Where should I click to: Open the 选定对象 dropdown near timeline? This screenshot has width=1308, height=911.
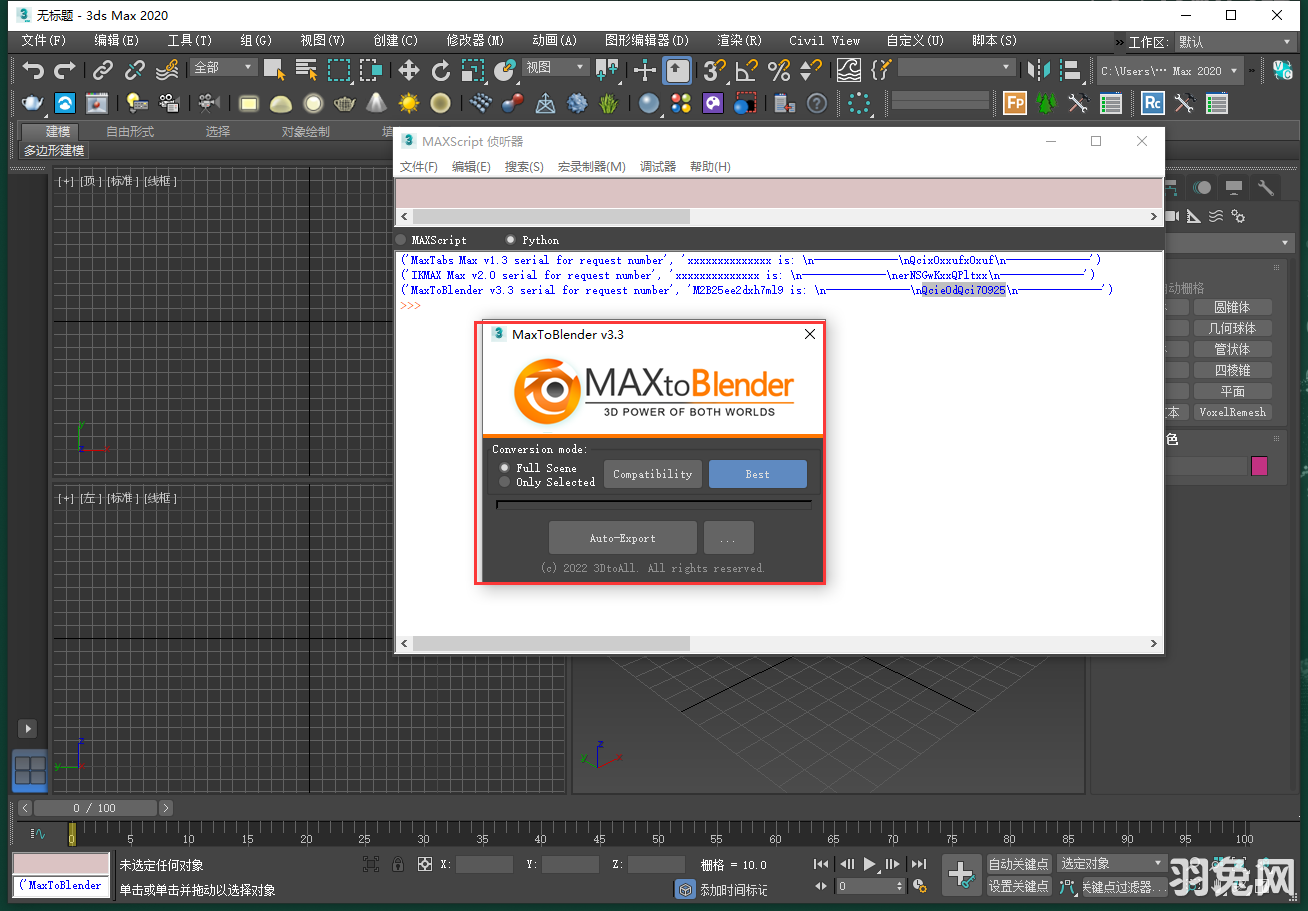coord(1110,862)
